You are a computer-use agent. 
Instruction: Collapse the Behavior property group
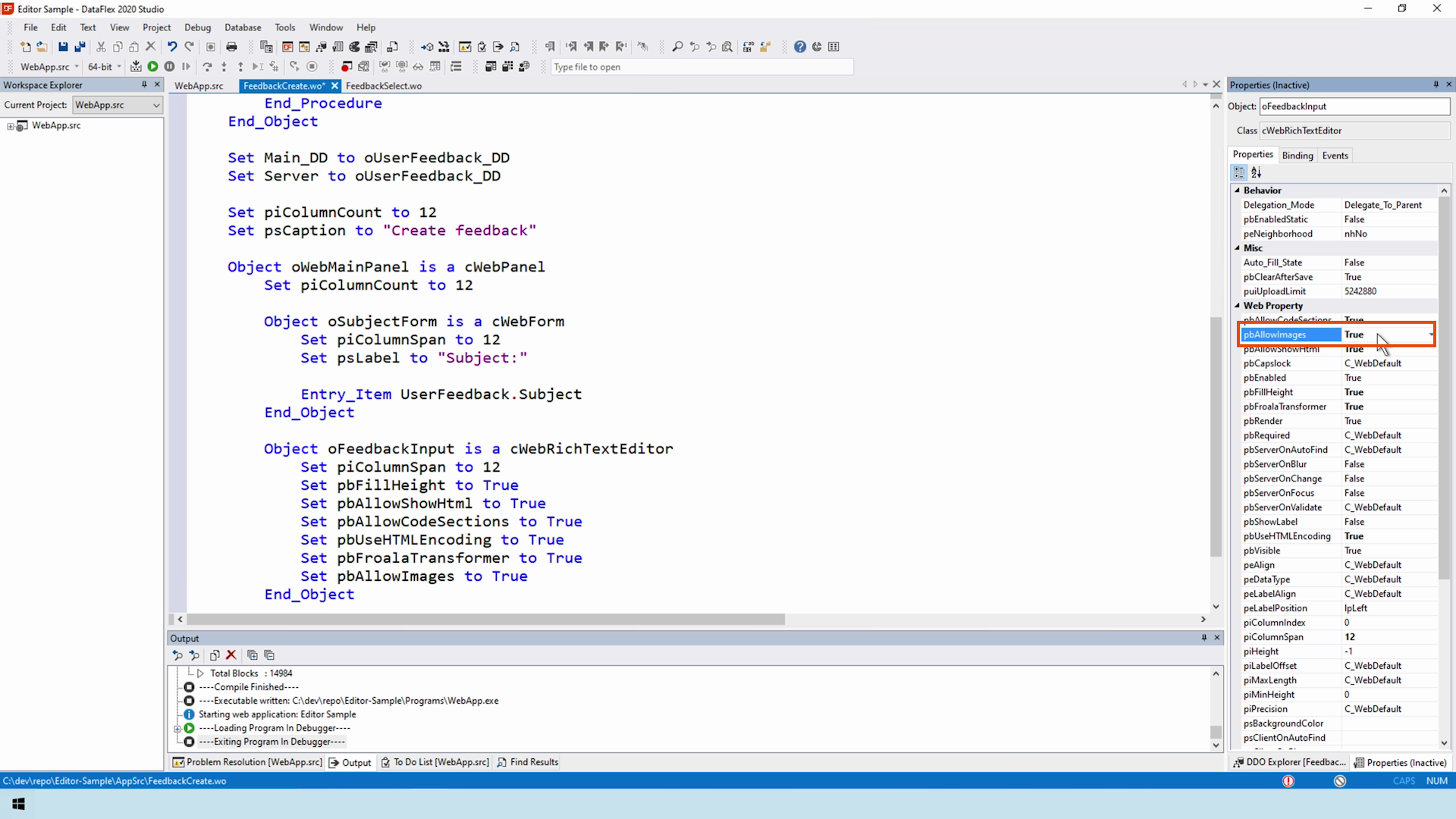tap(1238, 190)
